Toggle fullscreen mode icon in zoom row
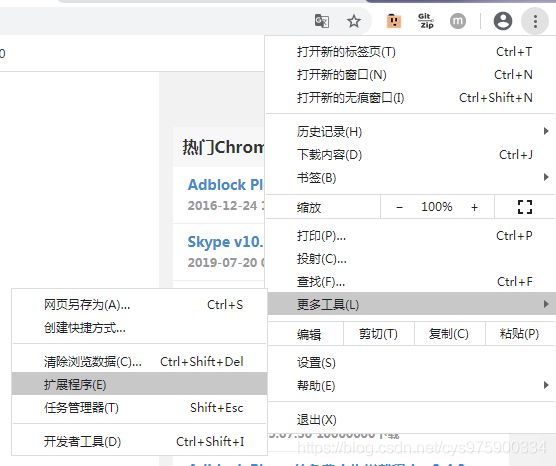 (x=525, y=207)
